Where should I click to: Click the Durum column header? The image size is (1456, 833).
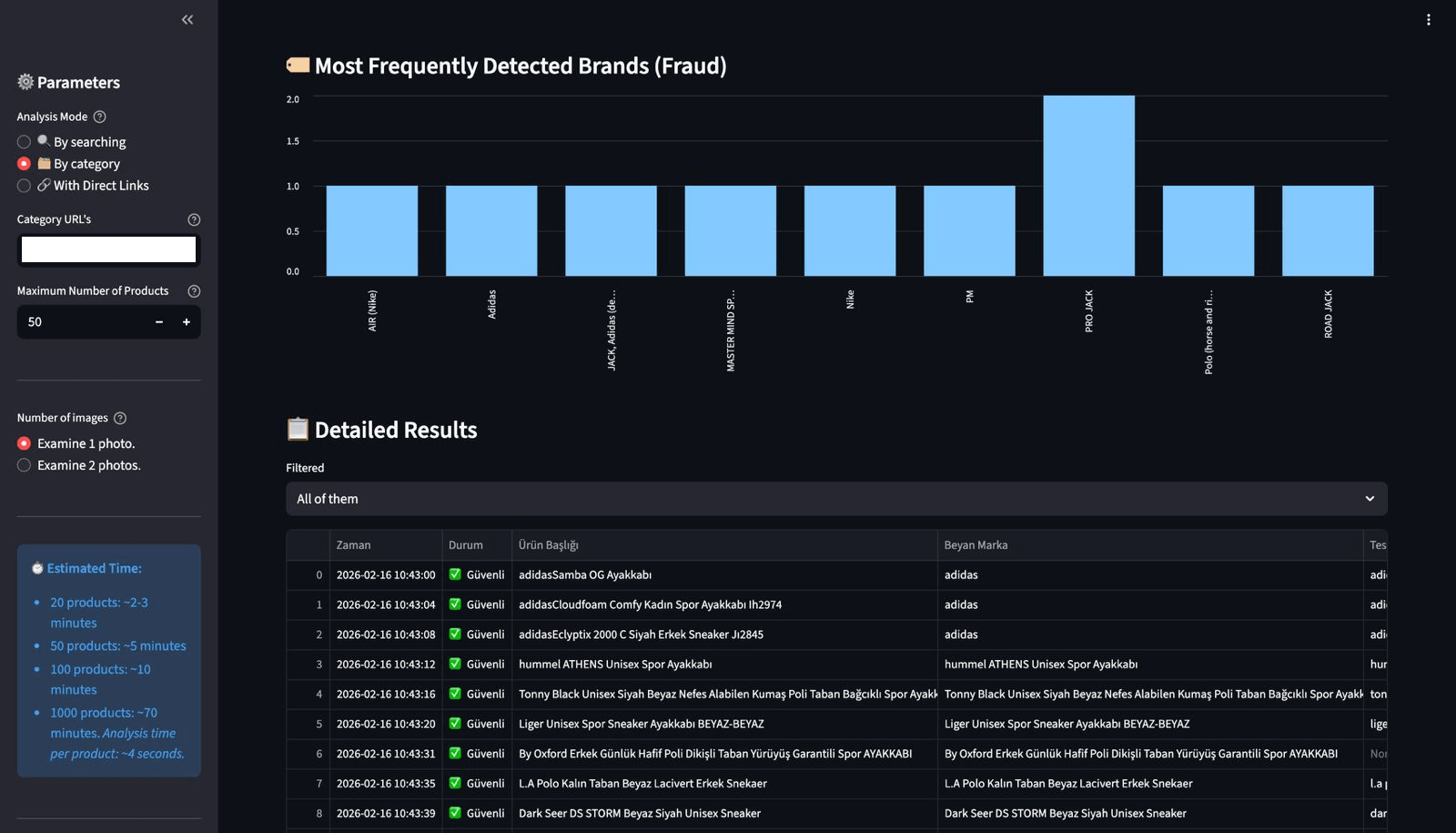click(465, 544)
